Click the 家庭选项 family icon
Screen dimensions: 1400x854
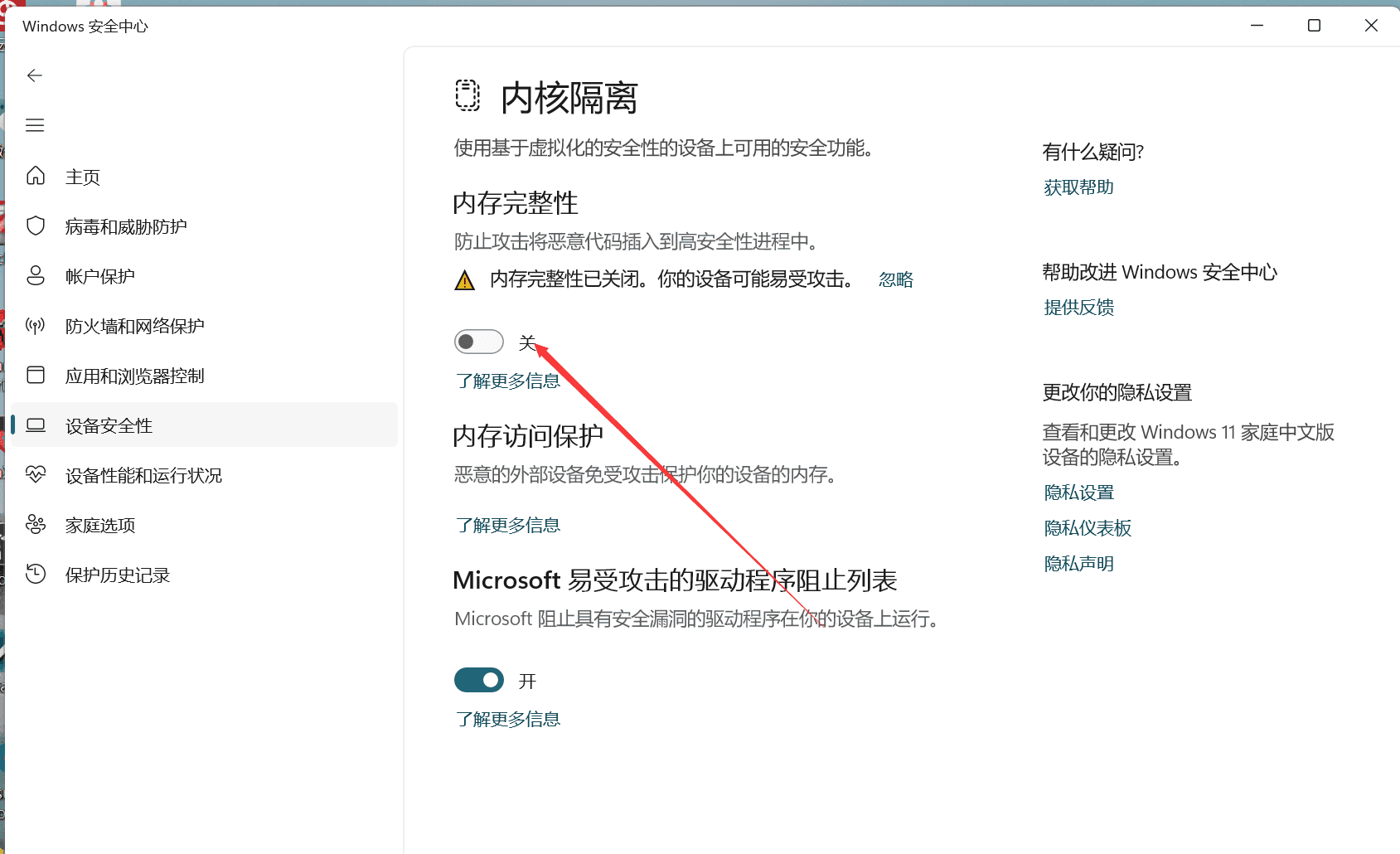[36, 524]
